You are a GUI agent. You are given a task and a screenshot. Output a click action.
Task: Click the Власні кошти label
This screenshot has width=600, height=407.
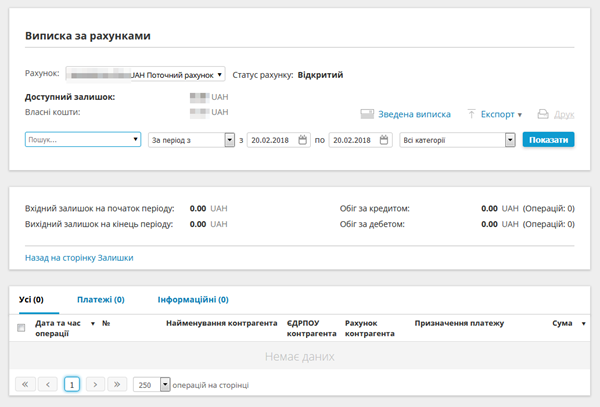[53, 112]
